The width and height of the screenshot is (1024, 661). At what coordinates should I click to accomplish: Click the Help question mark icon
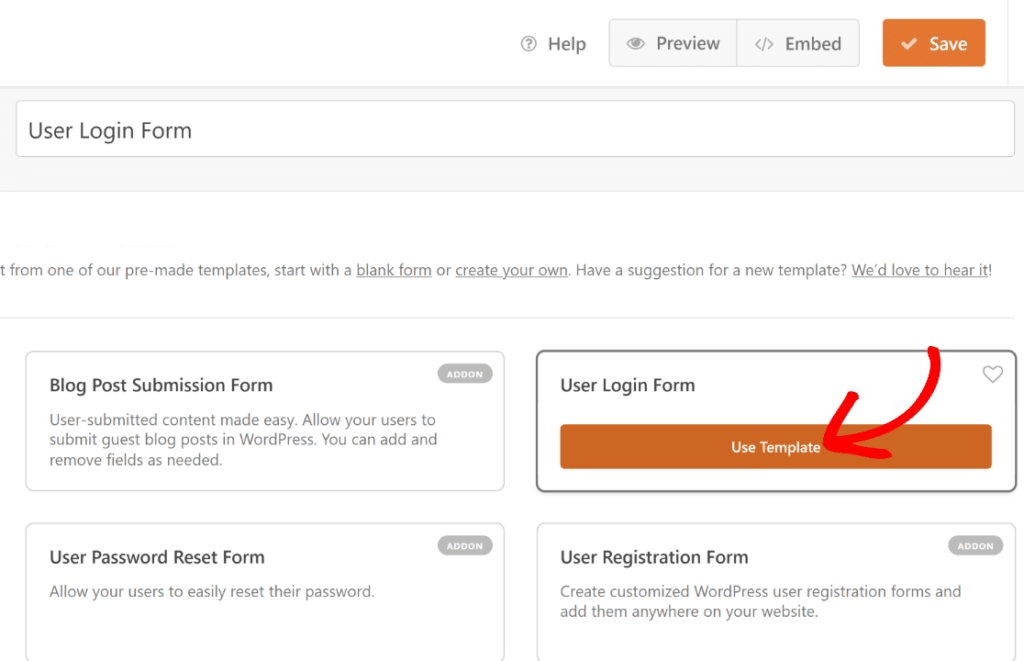[527, 43]
